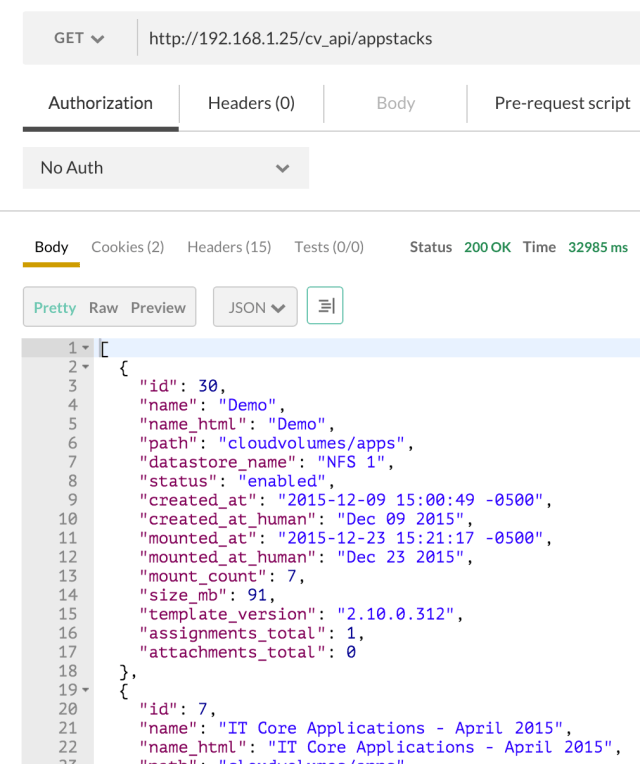View the response Headers (15) tab
The width and height of the screenshot is (640, 764).
click(229, 247)
